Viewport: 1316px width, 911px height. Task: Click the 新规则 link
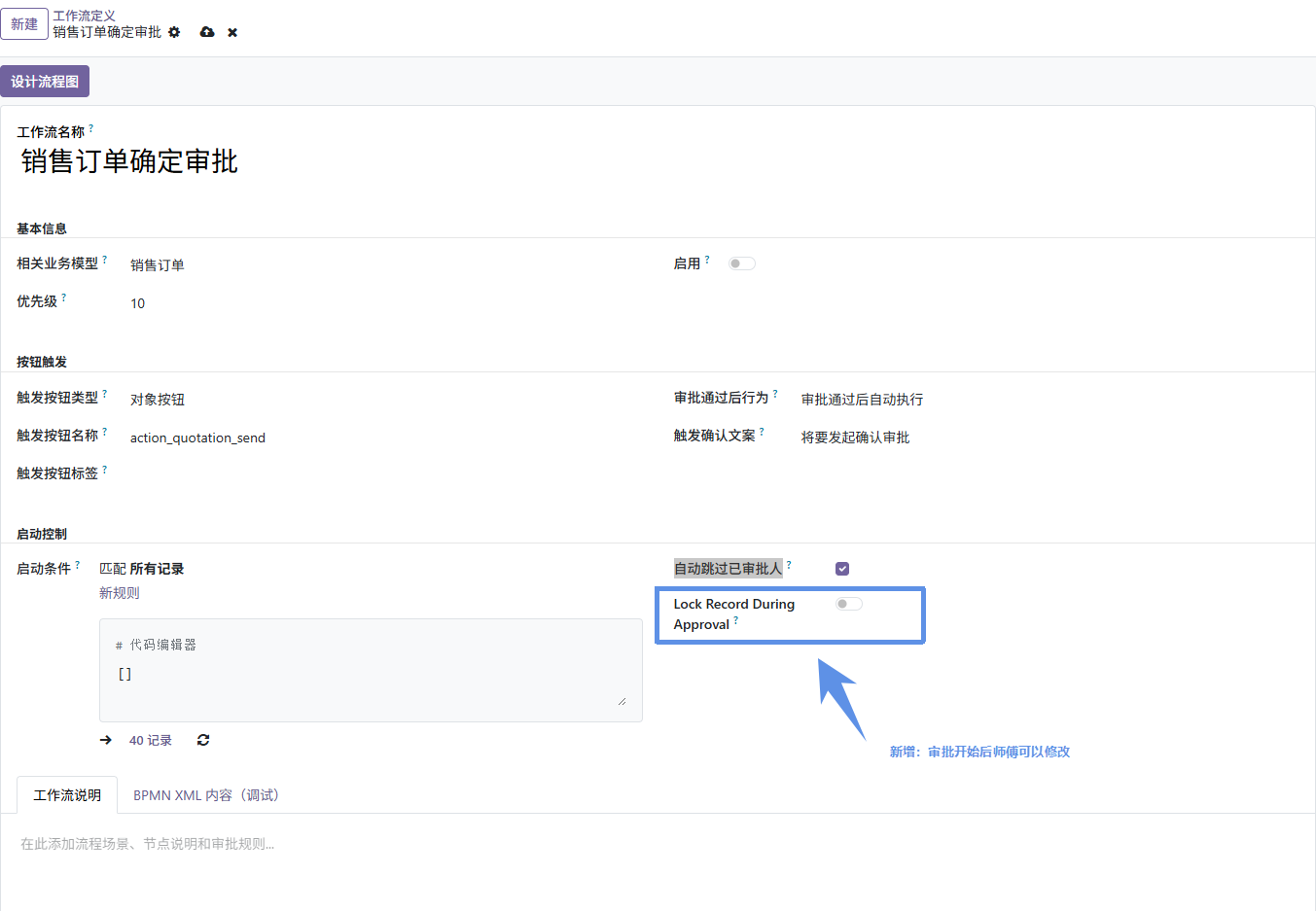pyautogui.click(x=119, y=592)
